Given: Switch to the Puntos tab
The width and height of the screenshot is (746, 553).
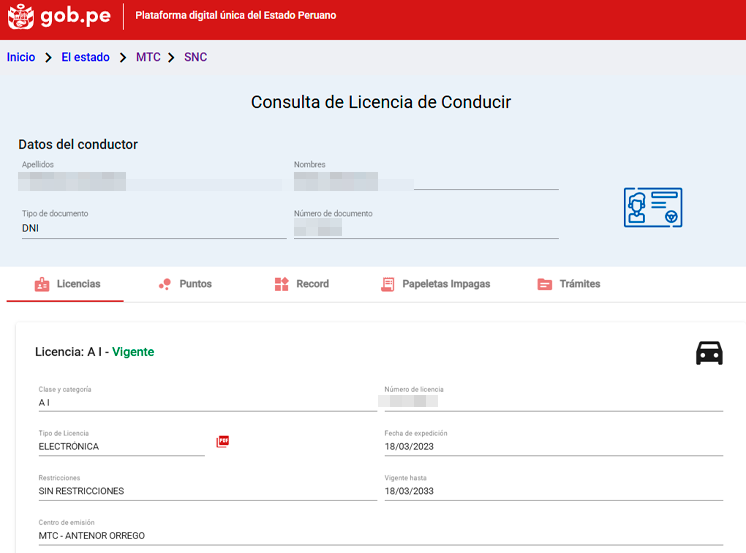Looking at the screenshot, I should click(x=186, y=284).
